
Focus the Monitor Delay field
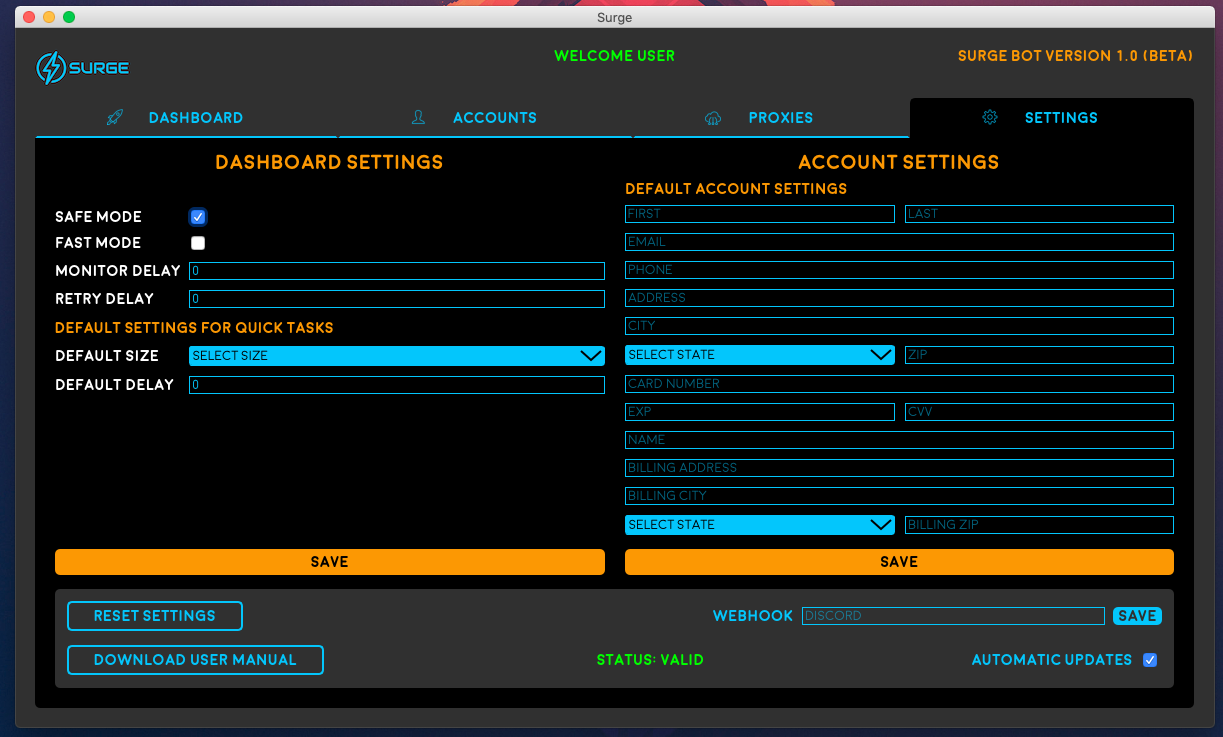(397, 271)
